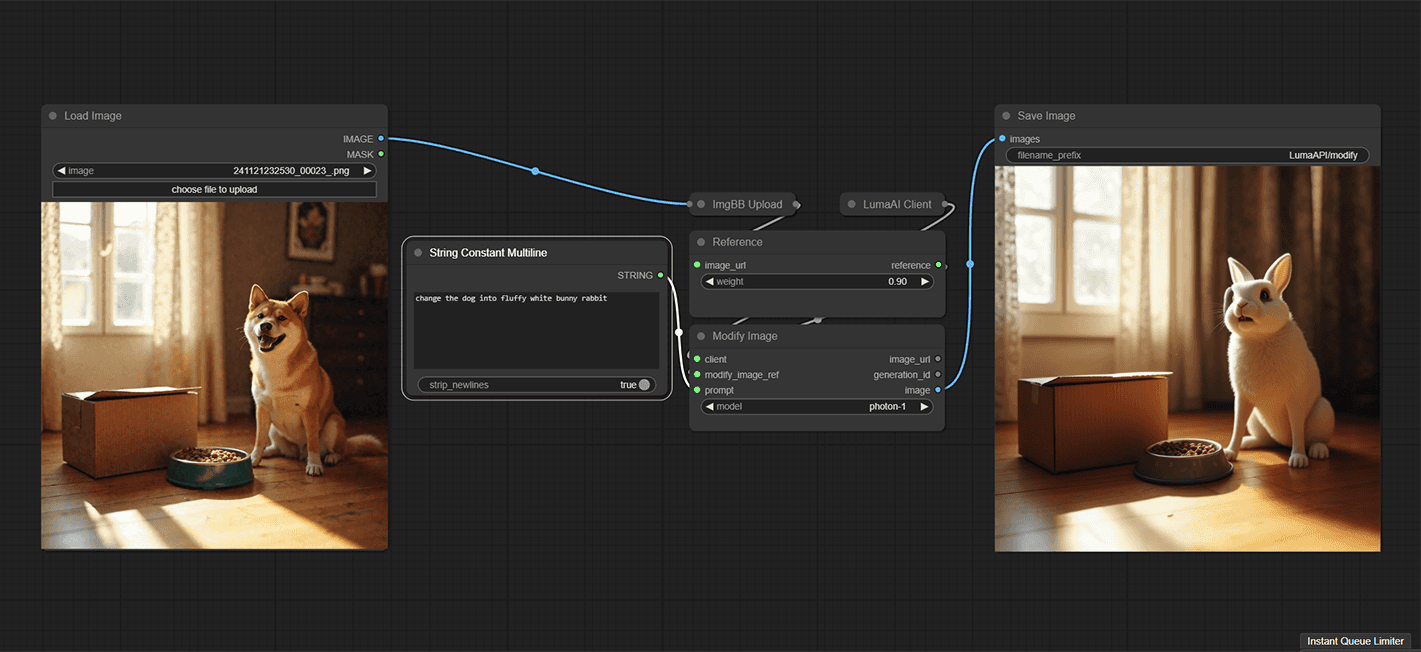Image resolution: width=1421 pixels, height=652 pixels.
Task: Decrease reference weight with left arrow
Action: point(709,282)
